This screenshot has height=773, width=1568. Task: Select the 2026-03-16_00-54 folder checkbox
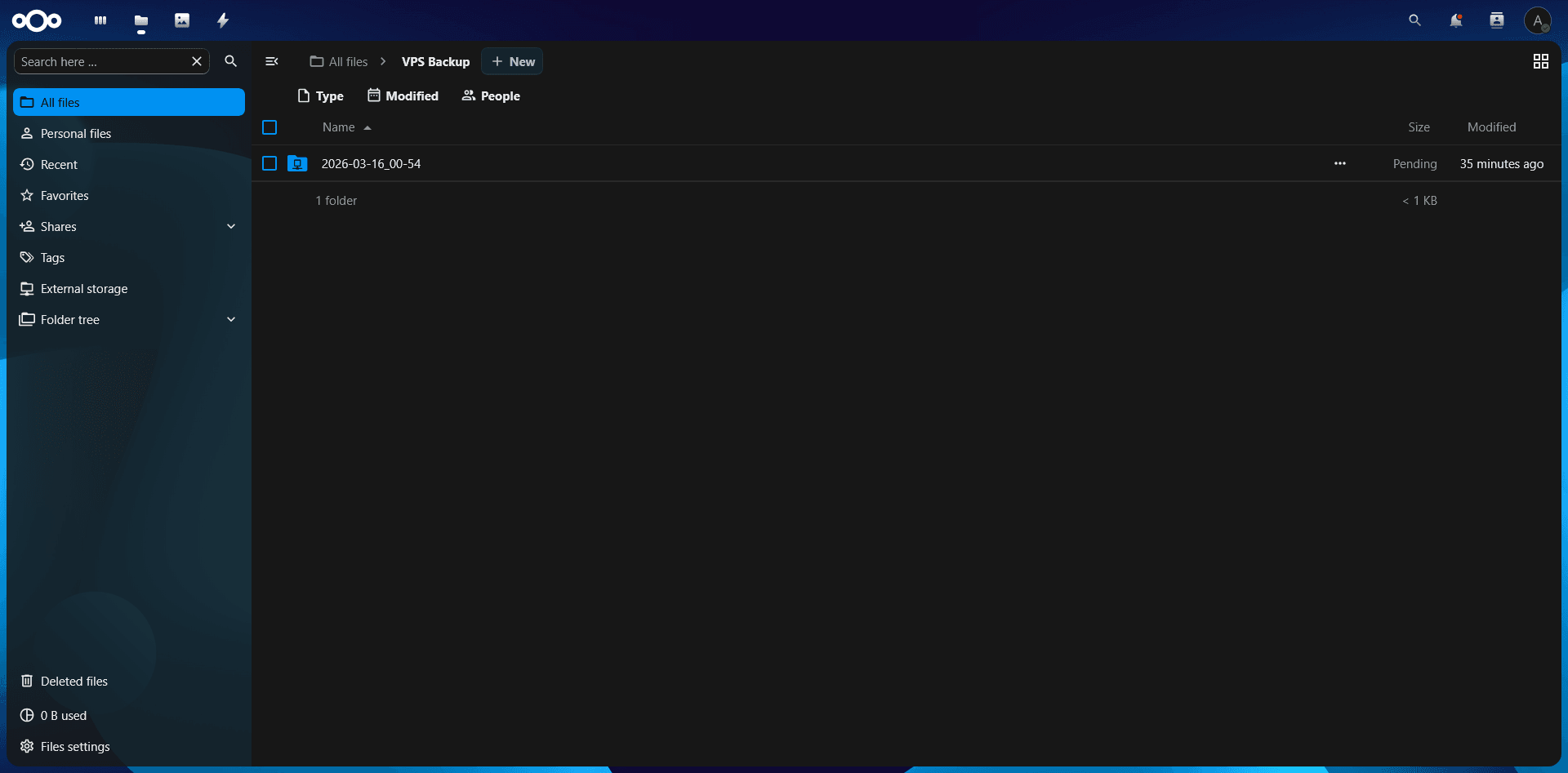269,163
